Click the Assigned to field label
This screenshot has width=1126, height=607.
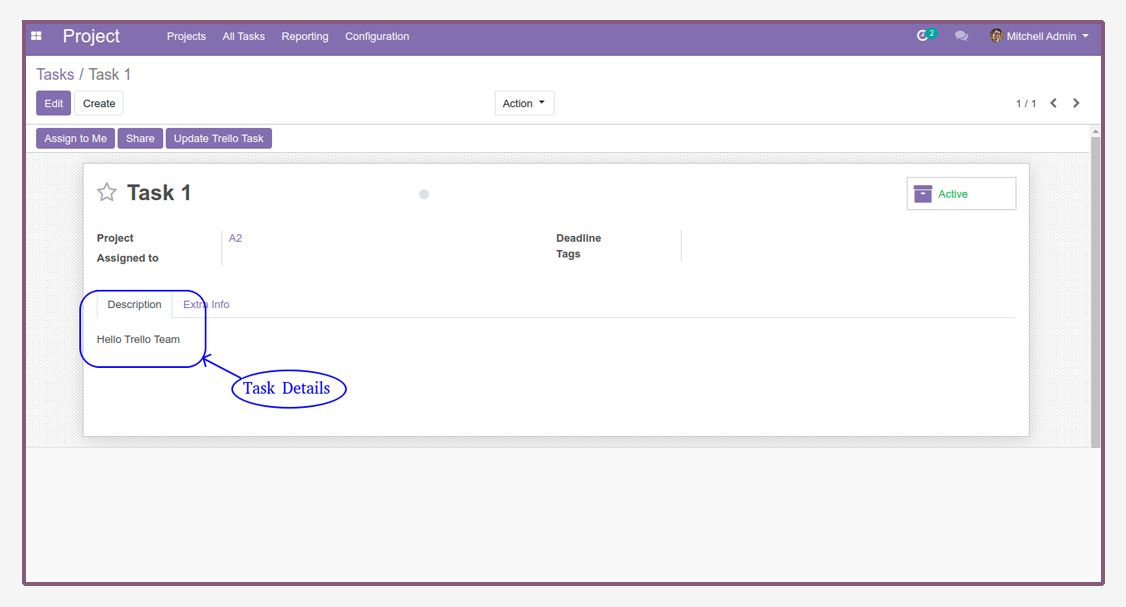[128, 258]
